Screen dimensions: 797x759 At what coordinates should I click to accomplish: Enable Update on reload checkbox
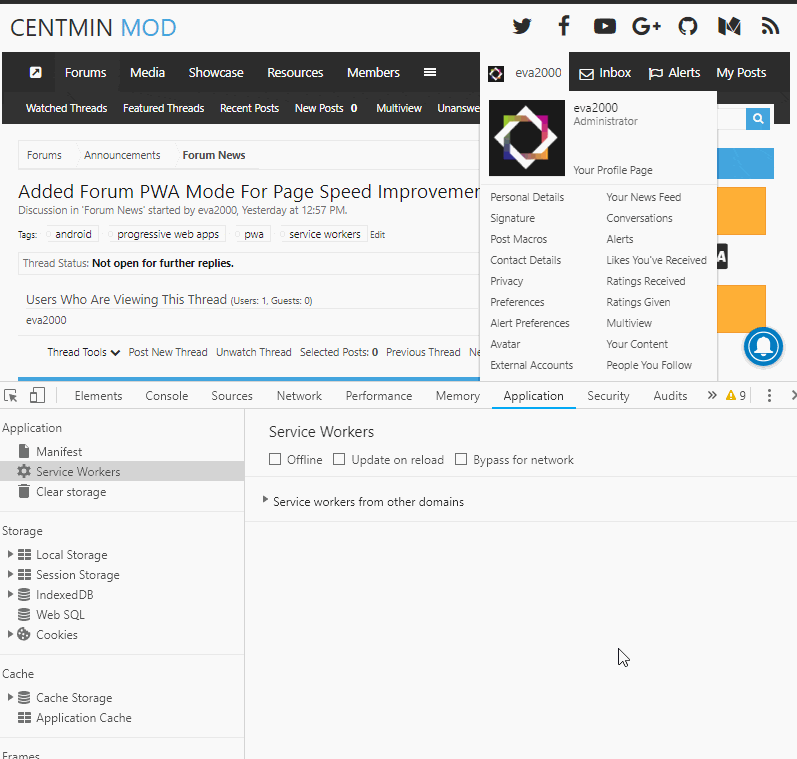(339, 460)
